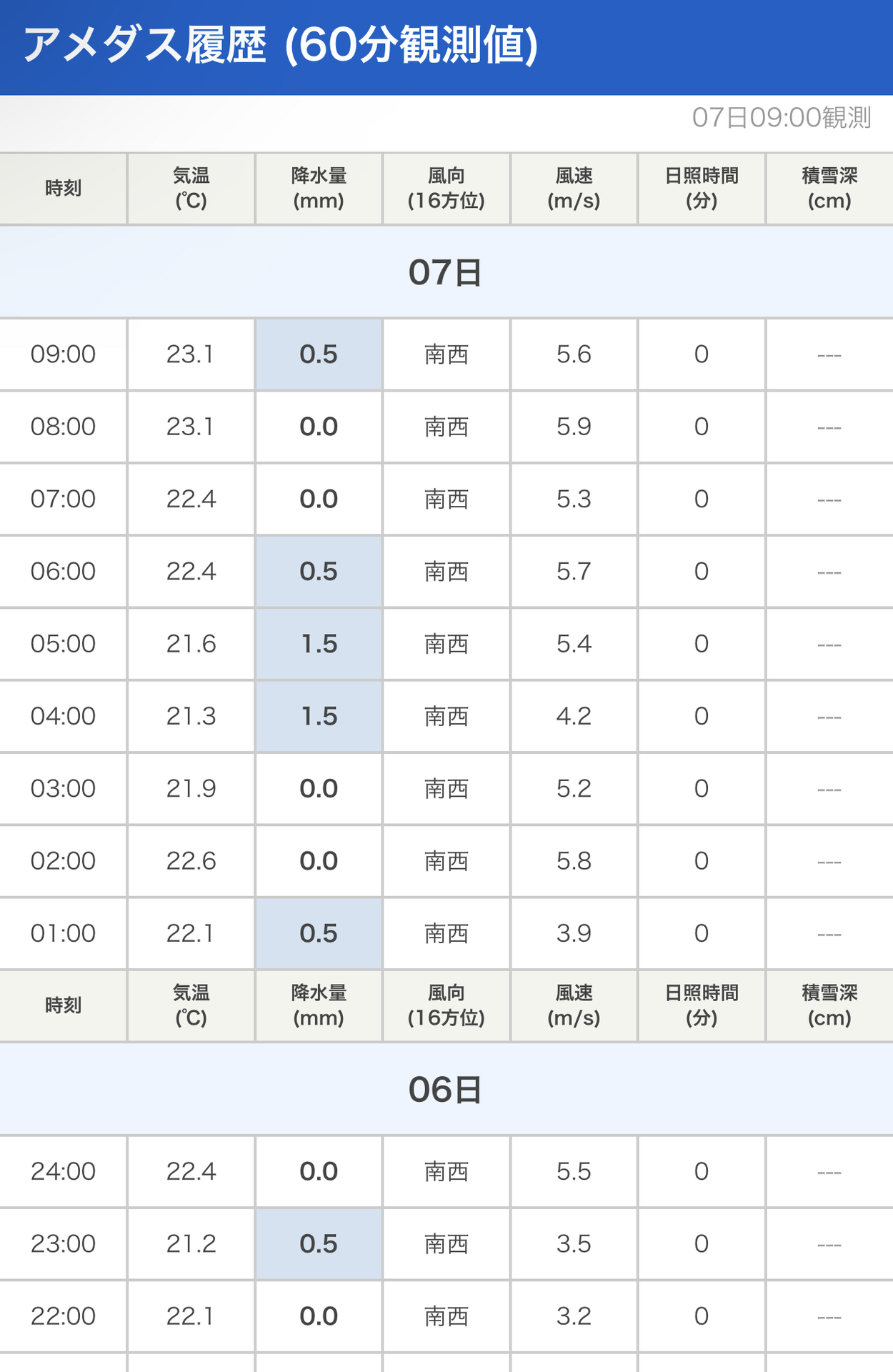Click the highlighted 0.5 precipitation at 09:00
The width and height of the screenshot is (893, 1372).
point(319,354)
